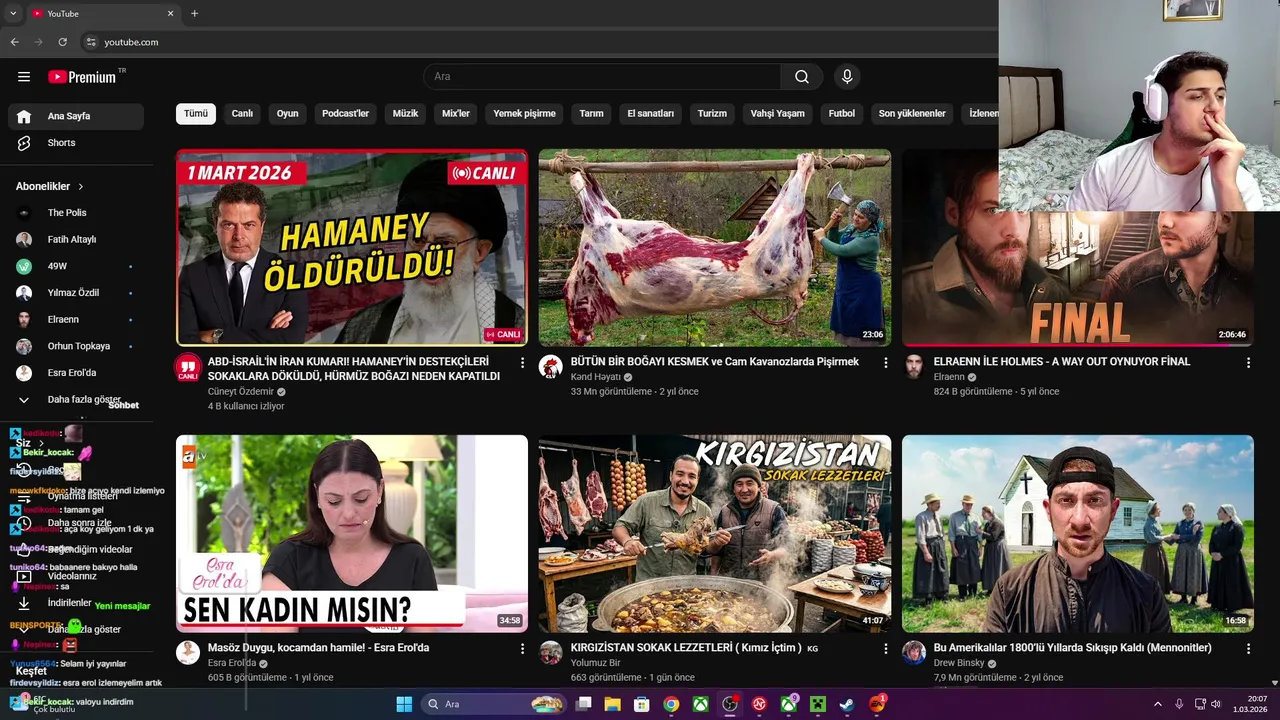Viewport: 1280px width, 720px height.
Task: Open the browser tab search dropdown
Action: click(13, 14)
